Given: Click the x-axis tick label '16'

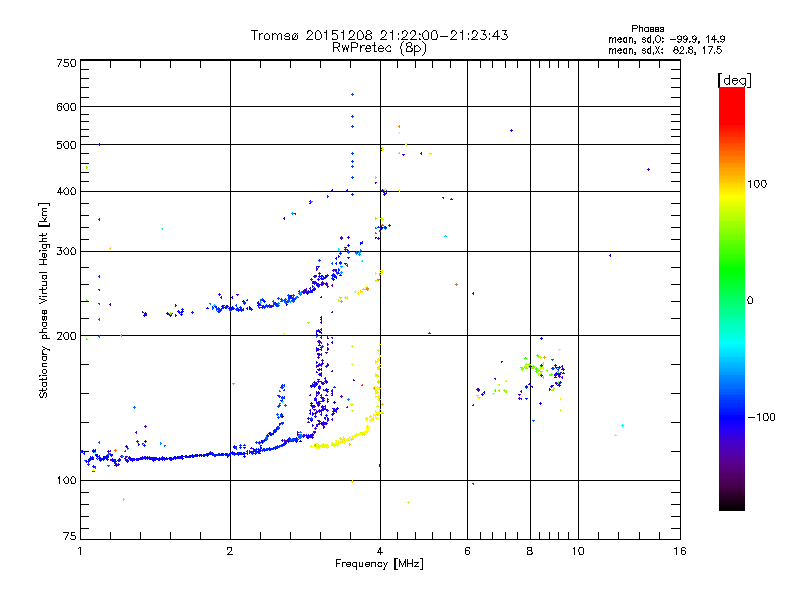Looking at the screenshot, I should (x=680, y=551).
